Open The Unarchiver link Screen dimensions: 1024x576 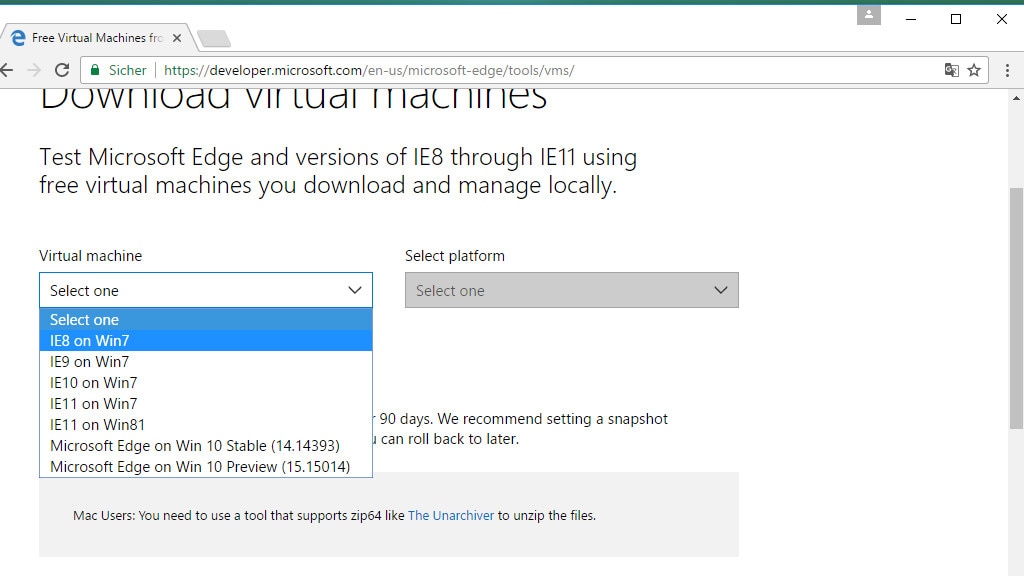pos(451,516)
